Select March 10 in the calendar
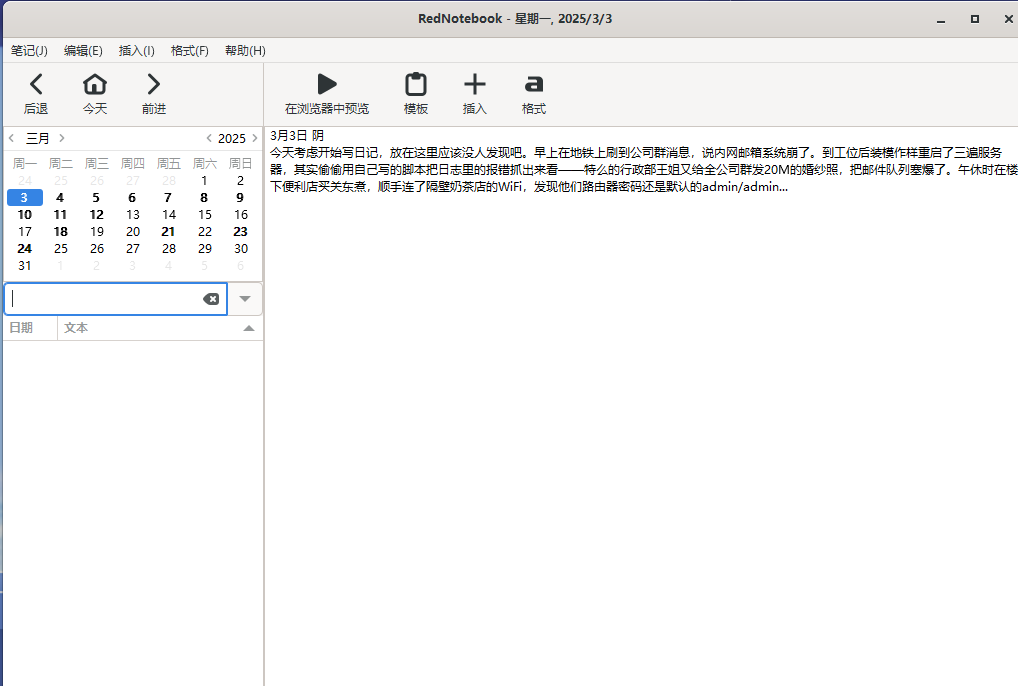The height and width of the screenshot is (686, 1018). pyautogui.click(x=25, y=214)
